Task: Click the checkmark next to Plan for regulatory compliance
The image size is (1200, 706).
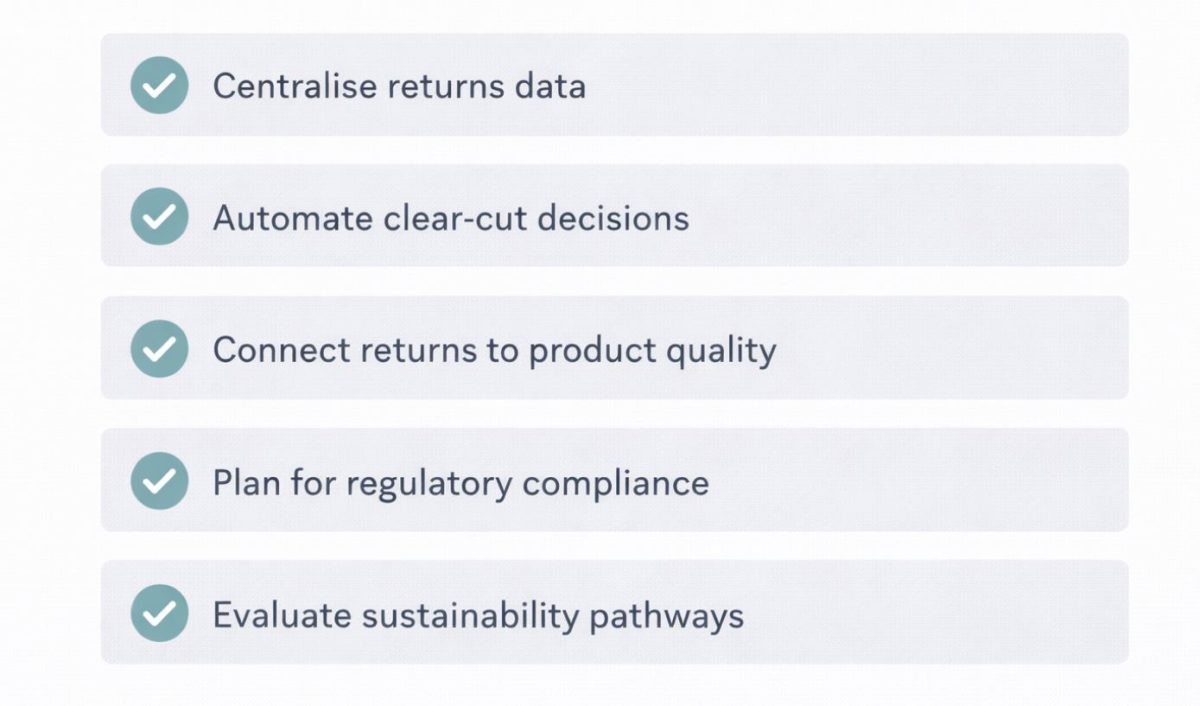Action: 159,481
